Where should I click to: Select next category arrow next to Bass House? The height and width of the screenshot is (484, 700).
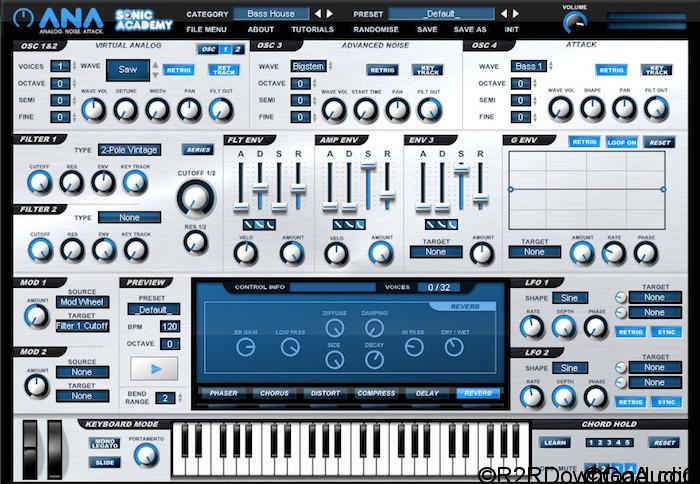click(329, 14)
